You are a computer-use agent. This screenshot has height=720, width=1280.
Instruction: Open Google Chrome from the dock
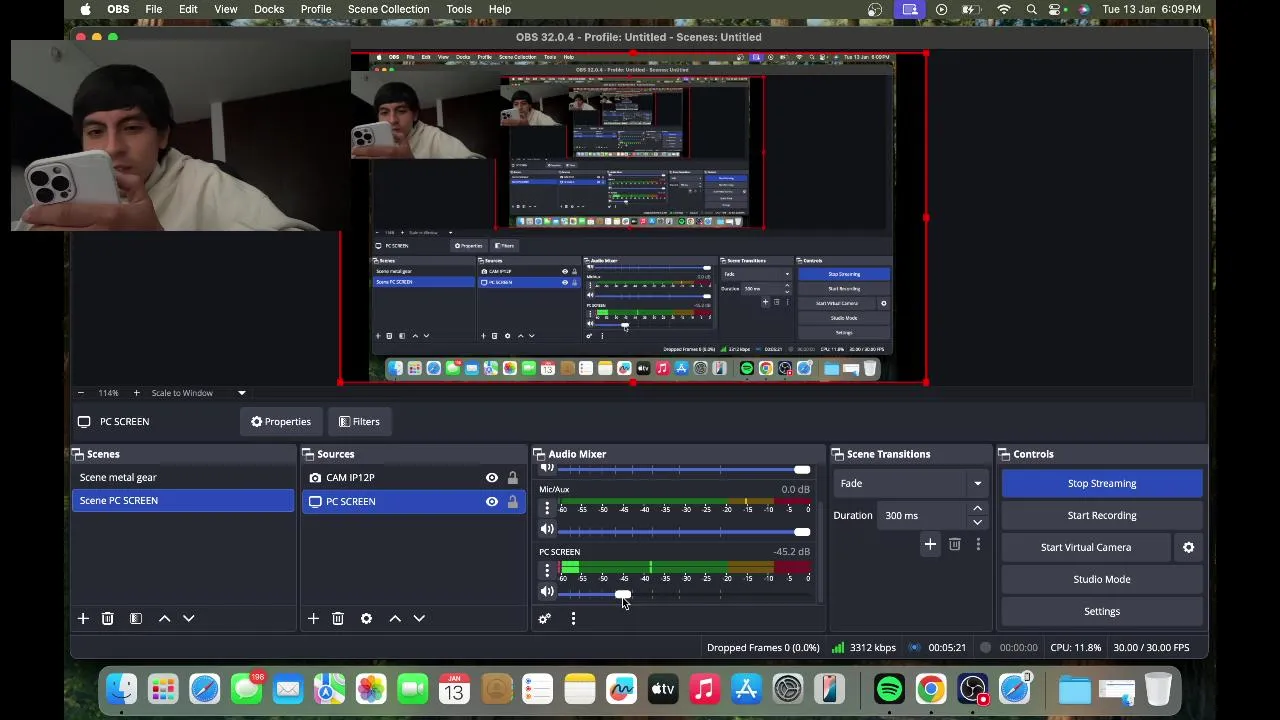[931, 689]
